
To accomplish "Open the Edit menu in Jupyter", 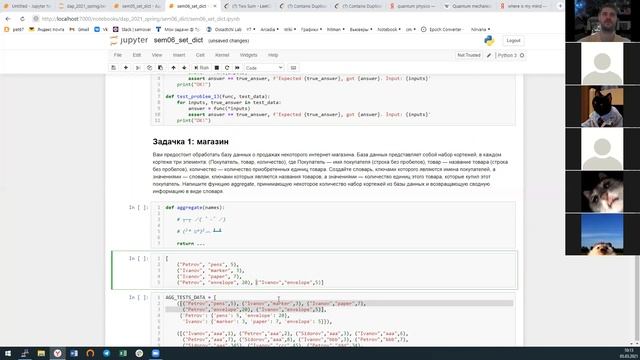I will (137, 55).
